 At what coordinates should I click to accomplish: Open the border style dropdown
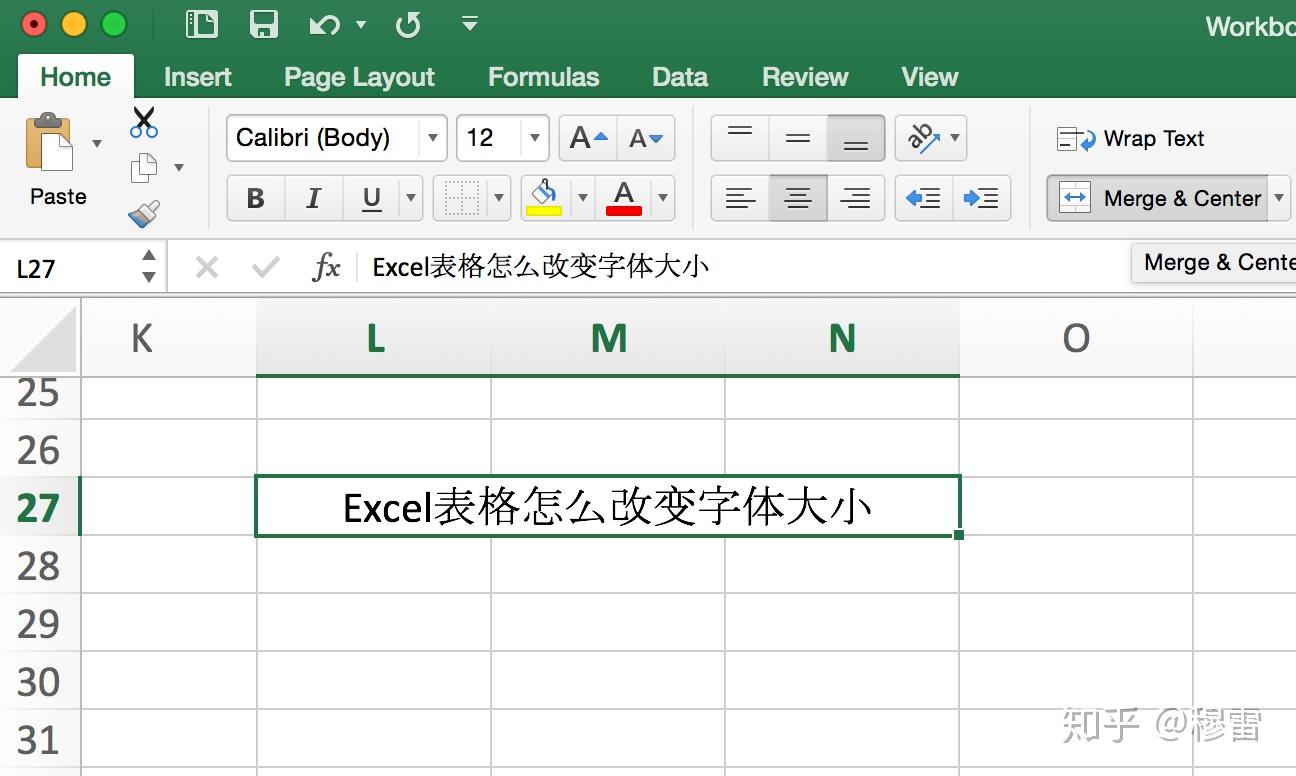tap(498, 197)
